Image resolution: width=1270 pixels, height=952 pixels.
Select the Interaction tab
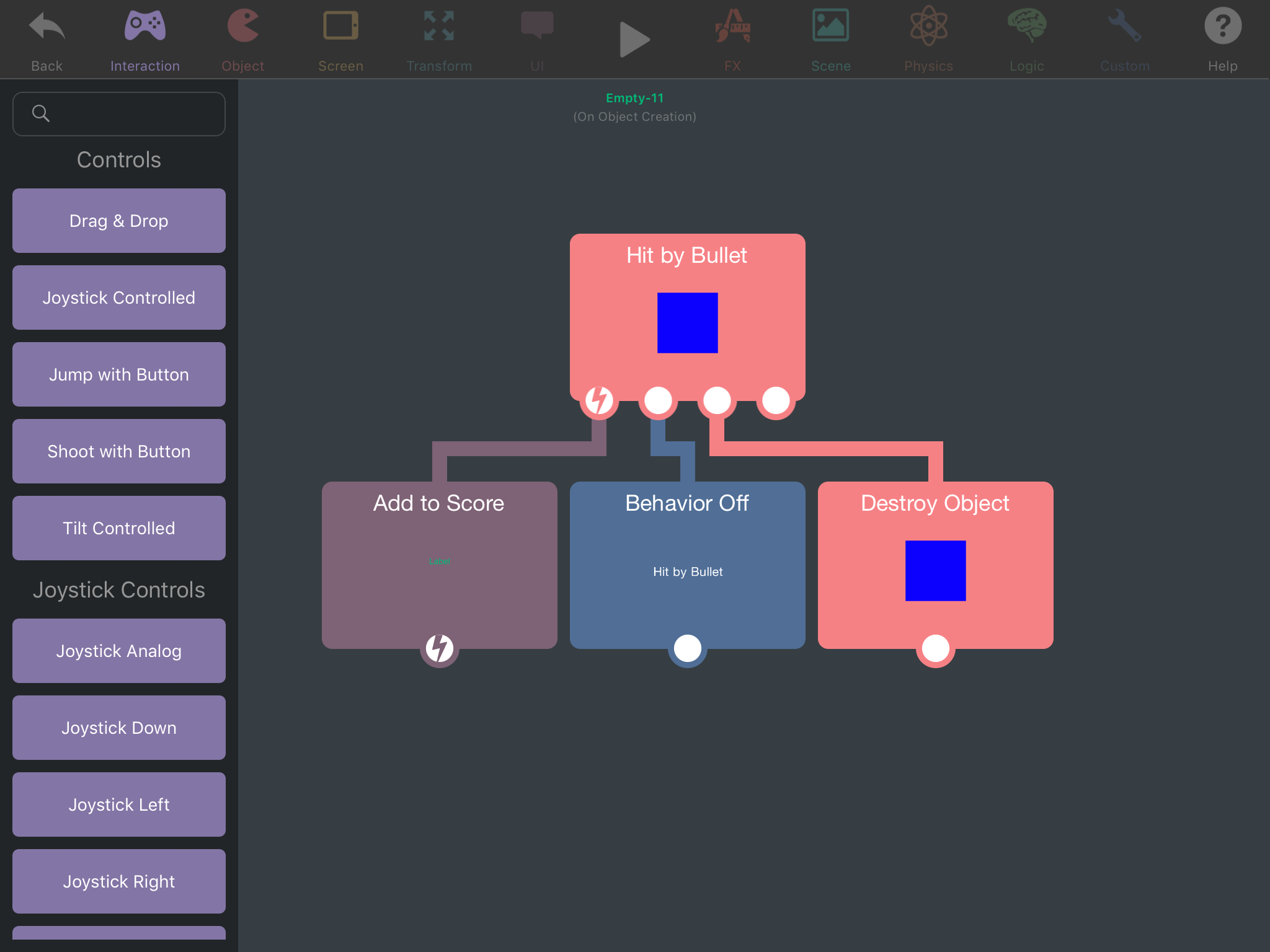tap(144, 38)
